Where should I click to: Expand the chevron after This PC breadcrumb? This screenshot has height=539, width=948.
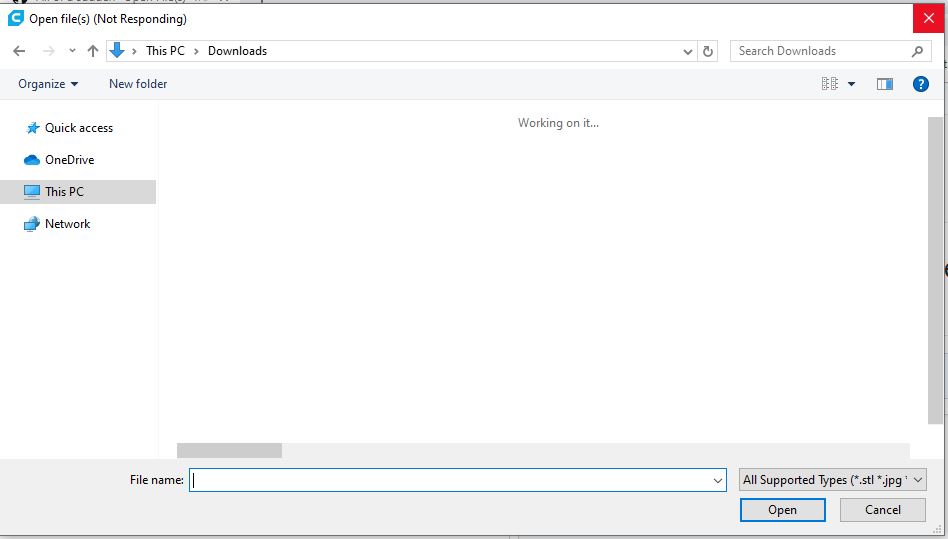click(x=196, y=51)
